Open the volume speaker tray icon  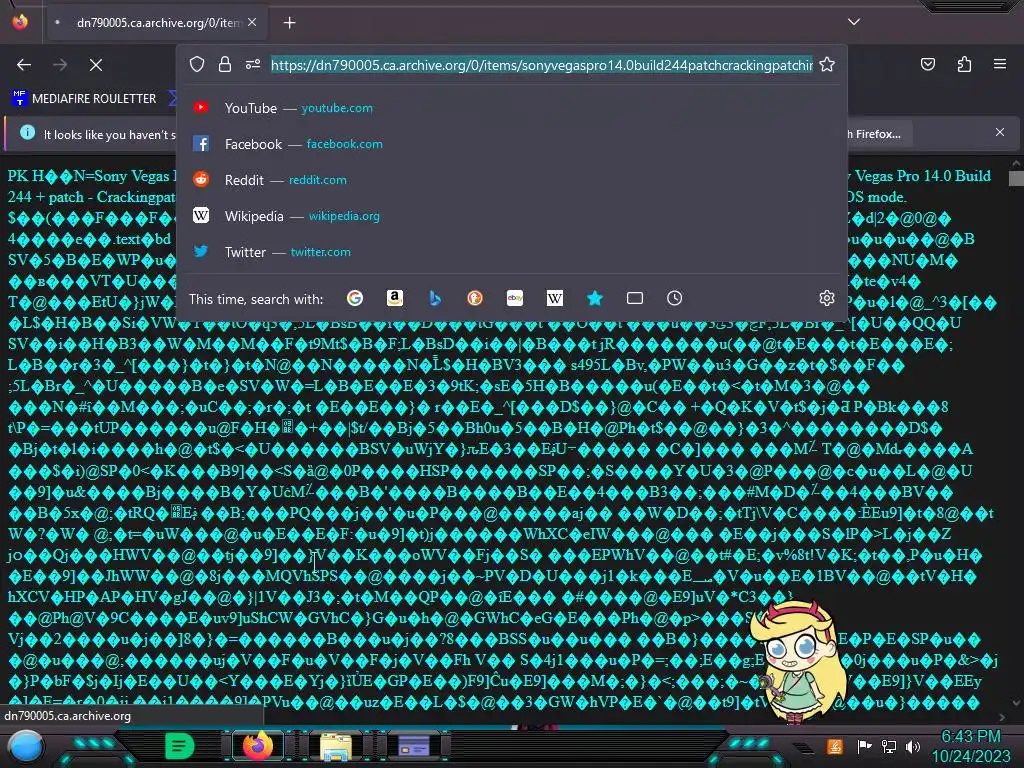913,746
